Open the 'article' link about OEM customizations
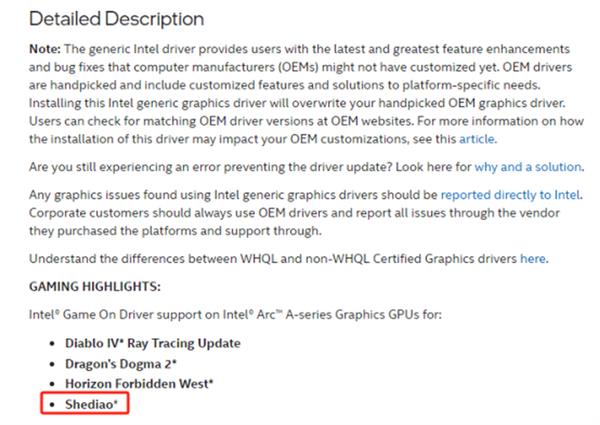This screenshot has width=600, height=425. (476, 139)
